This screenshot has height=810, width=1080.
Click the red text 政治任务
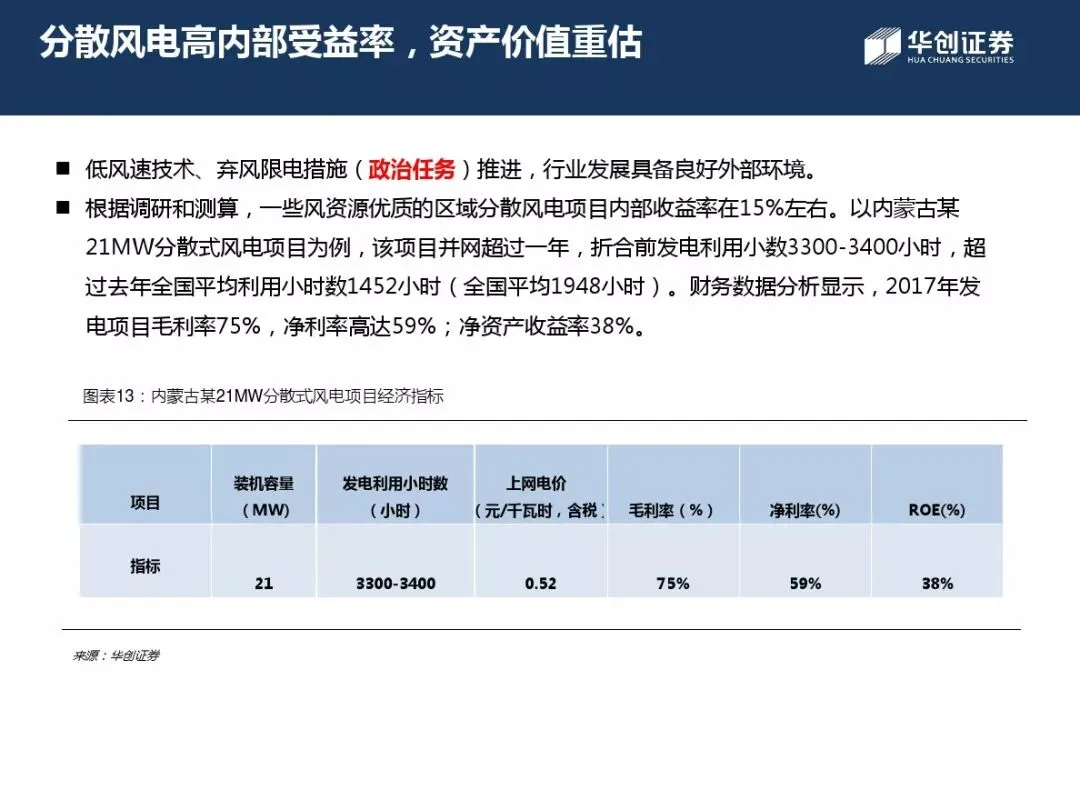click(412, 169)
